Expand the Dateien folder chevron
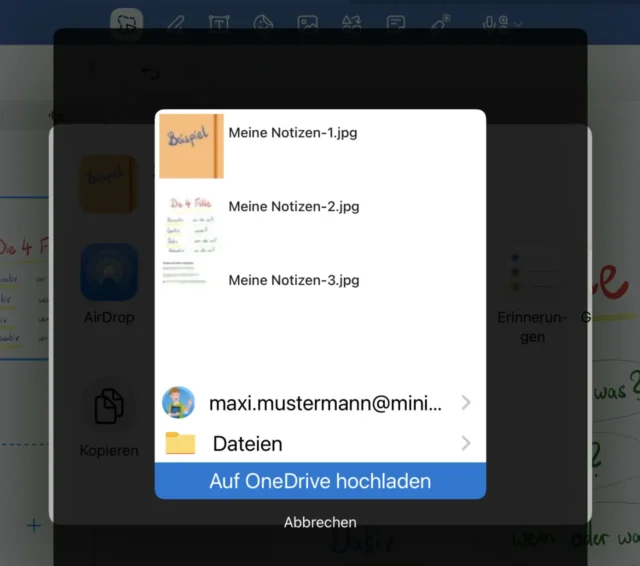This screenshot has height=566, width=640. (x=466, y=443)
